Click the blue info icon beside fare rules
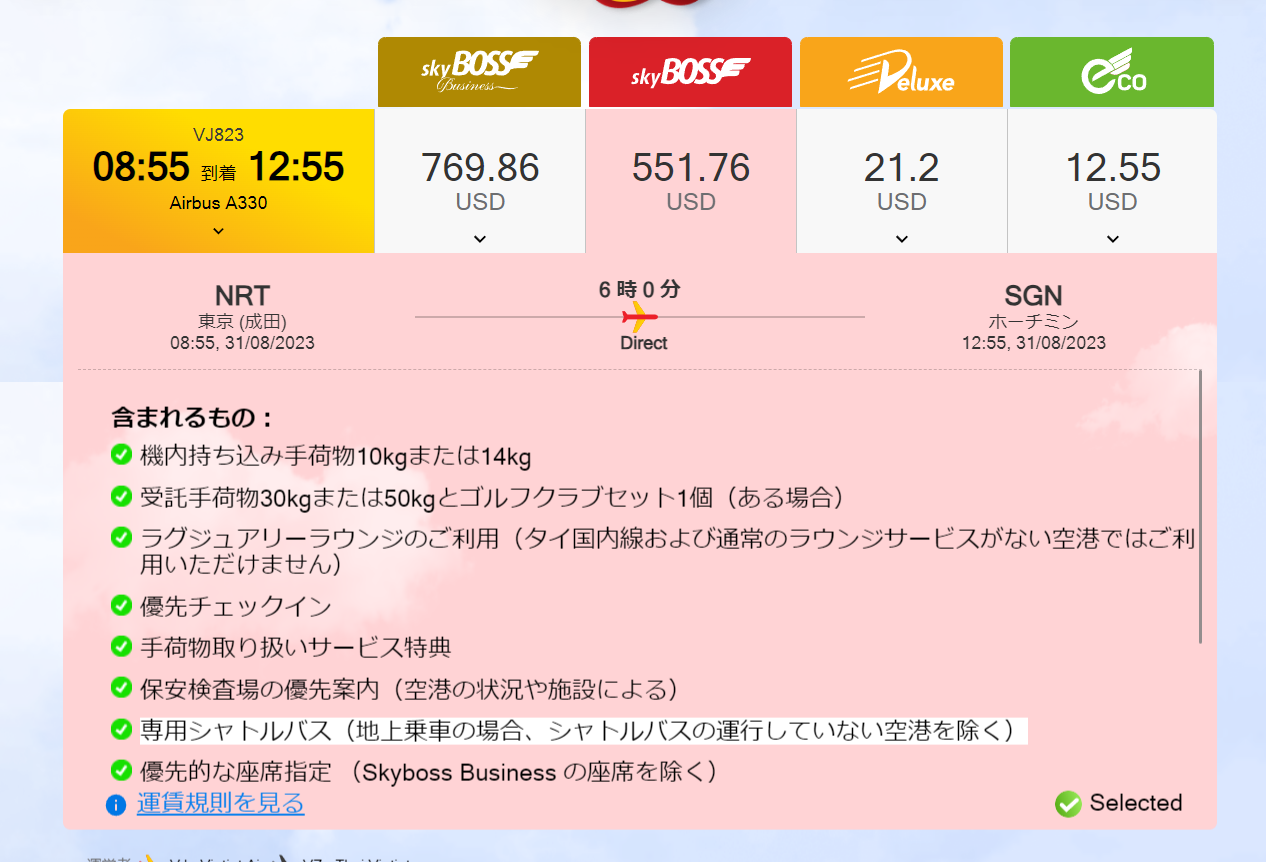The height and width of the screenshot is (862, 1266). coord(116,804)
